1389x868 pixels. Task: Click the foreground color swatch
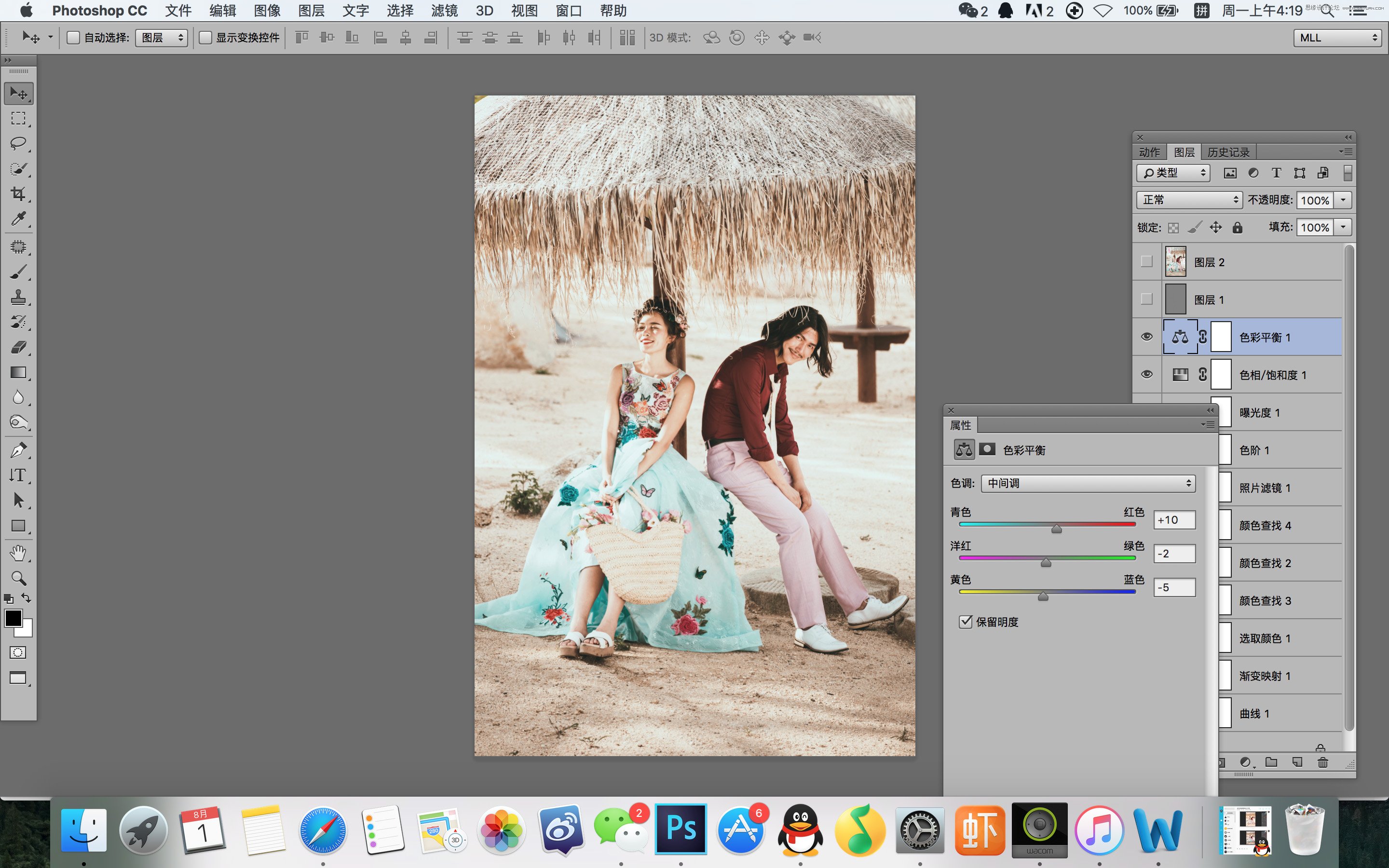pos(13,618)
